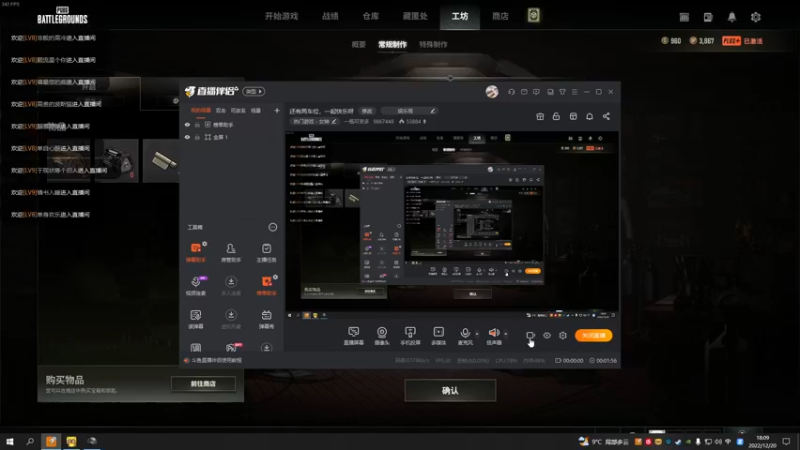
Task: Open the notification bell in the room header
Action: (589, 116)
